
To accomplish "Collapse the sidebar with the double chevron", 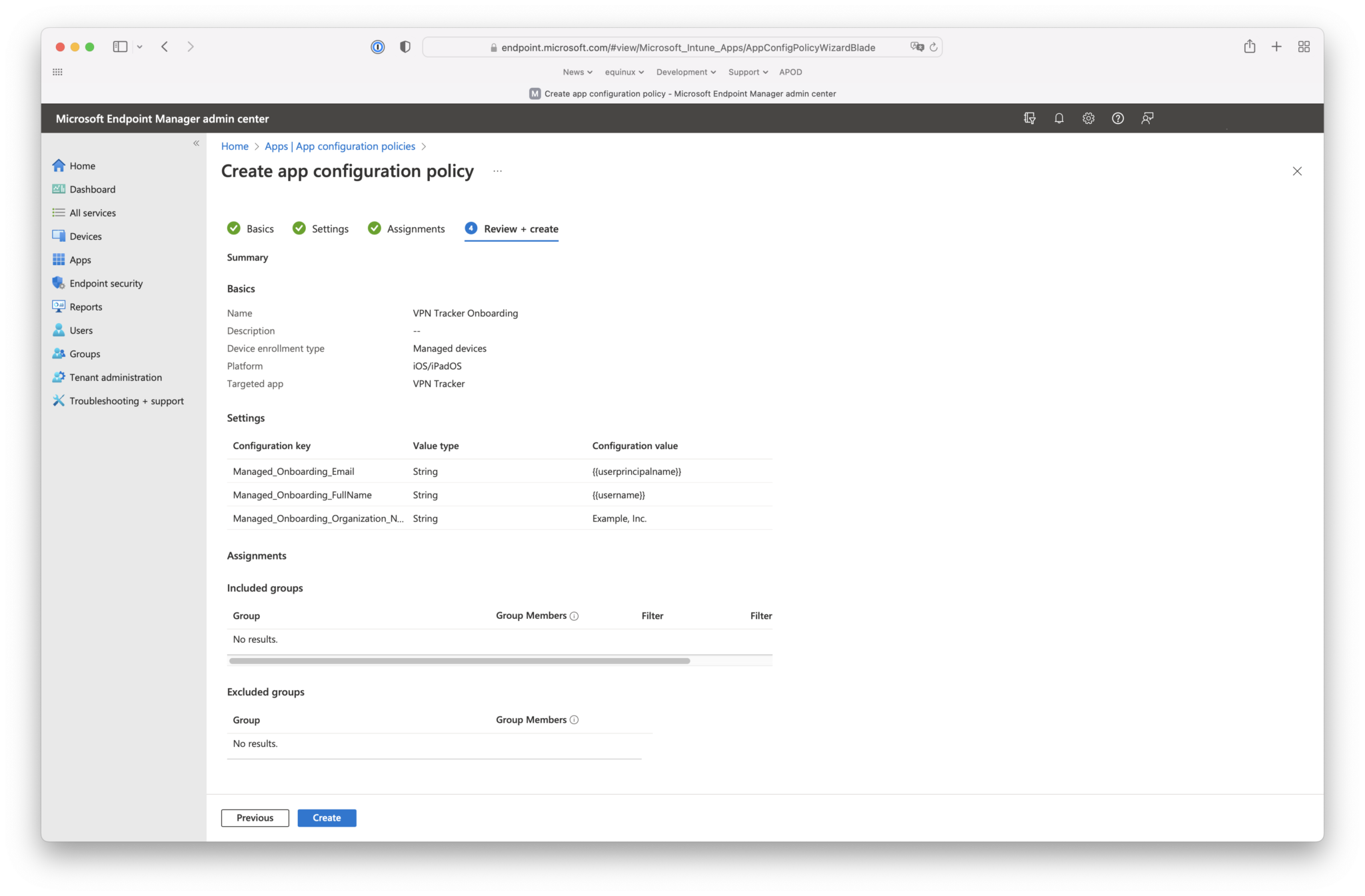I will click(x=197, y=143).
